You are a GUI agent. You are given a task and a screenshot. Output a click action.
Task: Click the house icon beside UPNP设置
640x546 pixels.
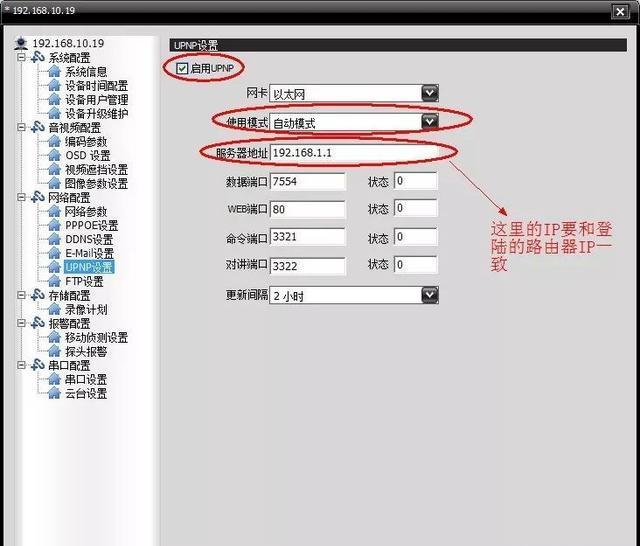(54, 267)
